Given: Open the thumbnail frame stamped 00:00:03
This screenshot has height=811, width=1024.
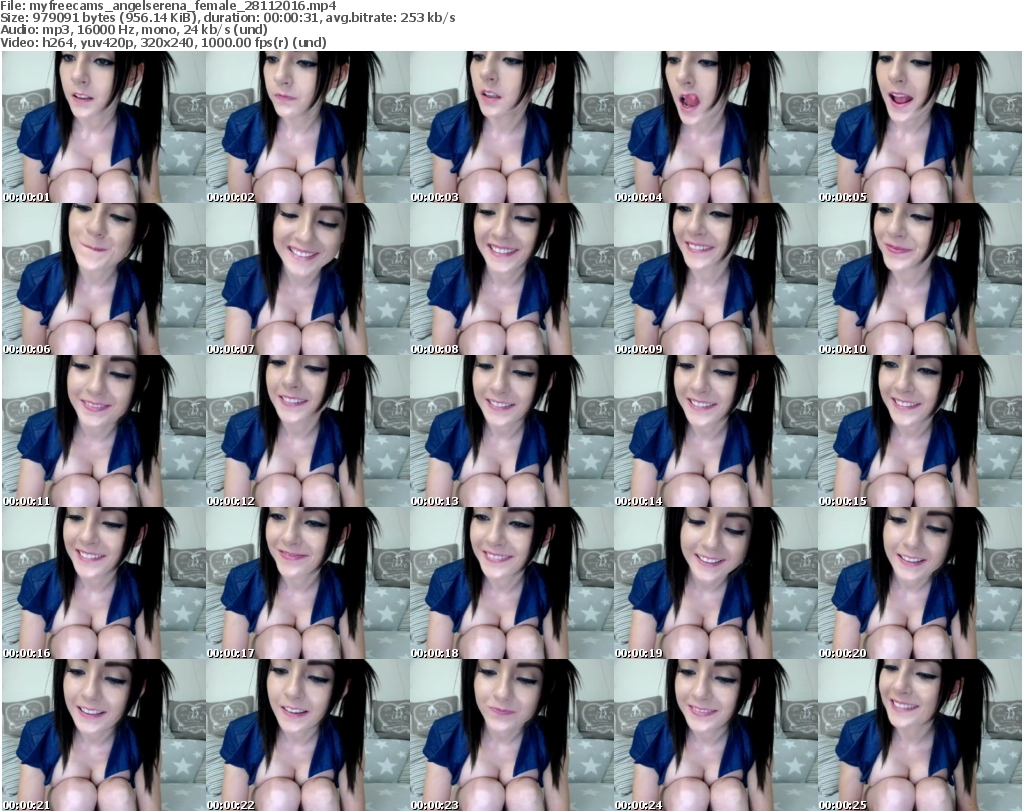Looking at the screenshot, I should point(511,127).
